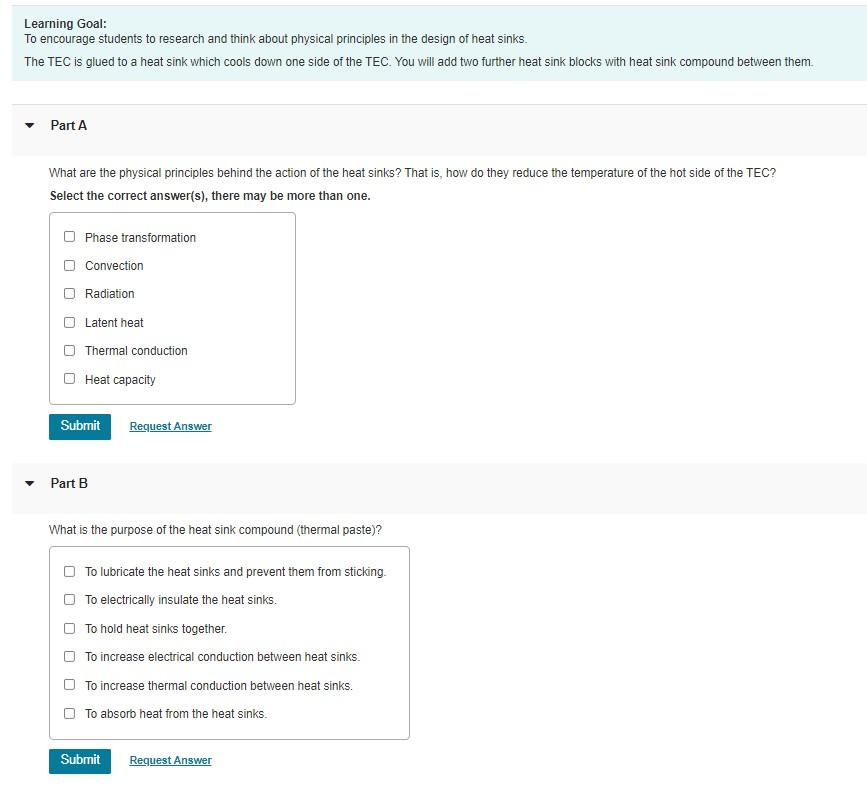Submit the Part A answers
Image resolution: width=867 pixels, height=794 pixels.
80,426
